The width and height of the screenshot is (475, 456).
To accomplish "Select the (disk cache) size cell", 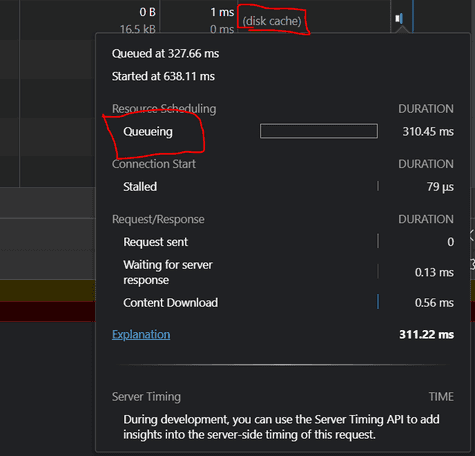I will [272, 21].
